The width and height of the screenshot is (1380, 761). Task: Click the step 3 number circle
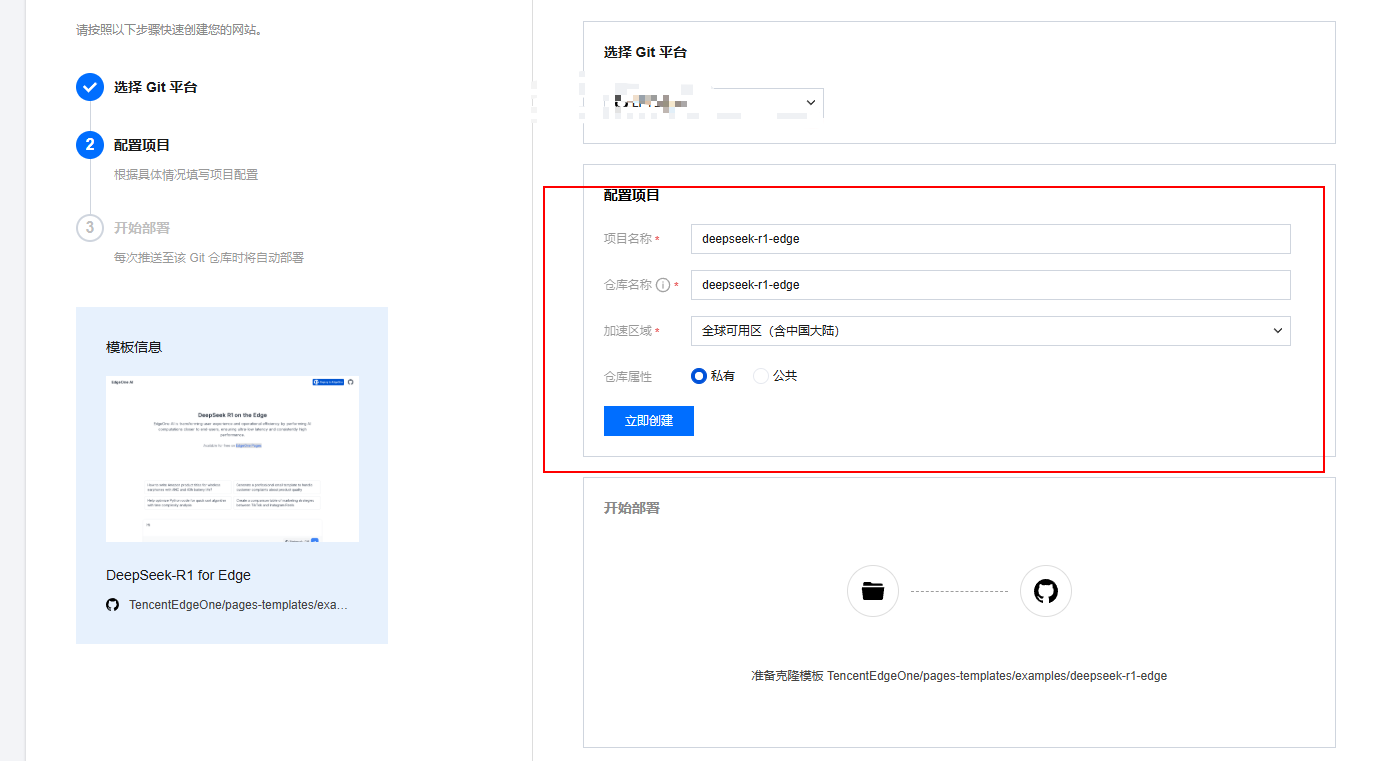[x=90, y=228]
